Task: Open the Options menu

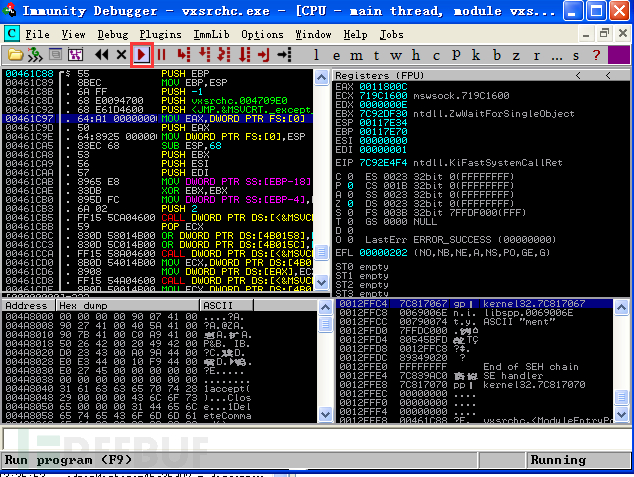Action: coord(262,34)
